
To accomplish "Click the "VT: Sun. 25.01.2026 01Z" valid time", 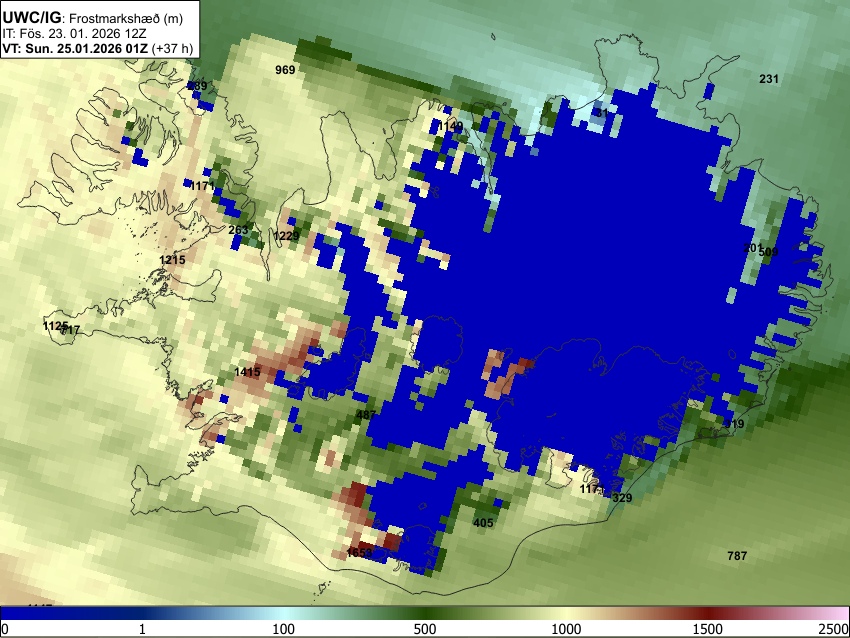I will click(75, 48).
